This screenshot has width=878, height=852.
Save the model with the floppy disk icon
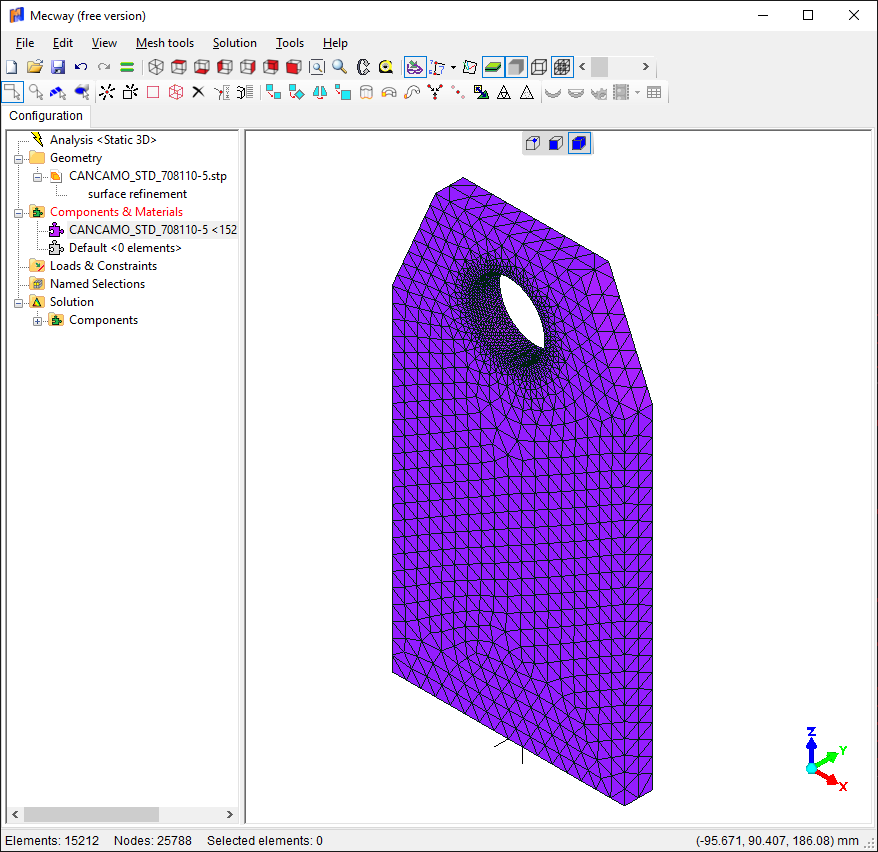58,67
